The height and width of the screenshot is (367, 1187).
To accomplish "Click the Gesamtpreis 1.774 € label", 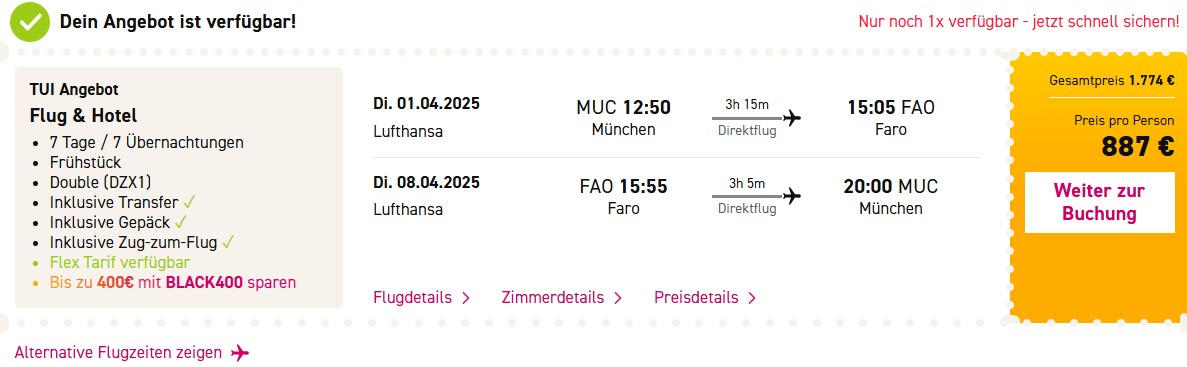I will coord(1111,81).
